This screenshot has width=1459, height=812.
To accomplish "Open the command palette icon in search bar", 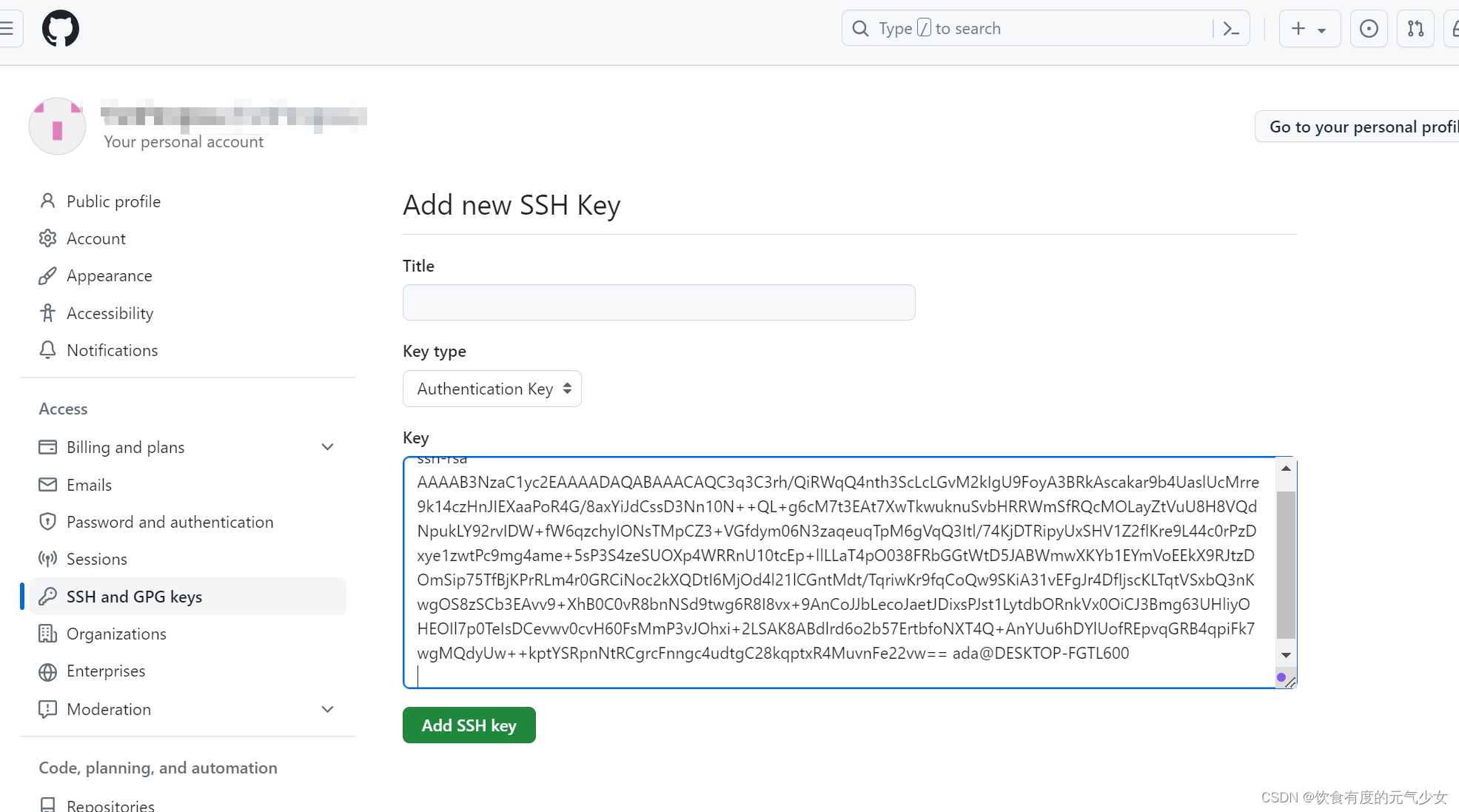I will pyautogui.click(x=1231, y=29).
